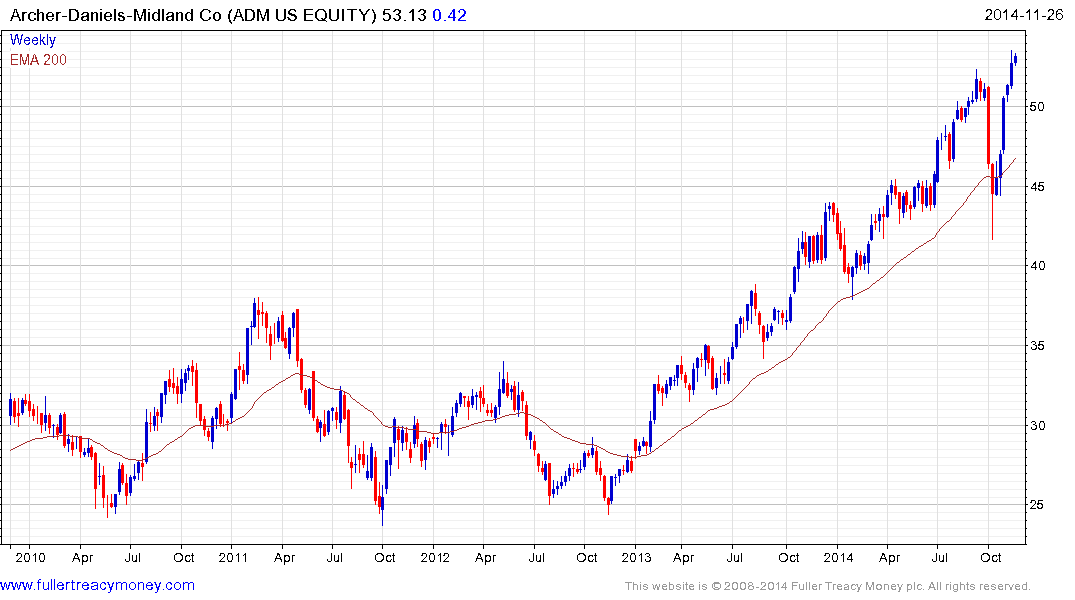Click the 2010 year label on the time axis
Screen dimensions: 1075x600
pyautogui.click(x=29, y=557)
